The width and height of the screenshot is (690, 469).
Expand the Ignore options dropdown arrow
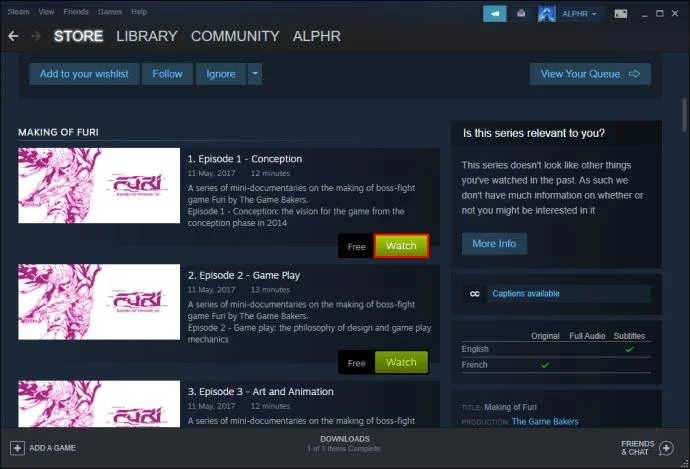(x=255, y=74)
